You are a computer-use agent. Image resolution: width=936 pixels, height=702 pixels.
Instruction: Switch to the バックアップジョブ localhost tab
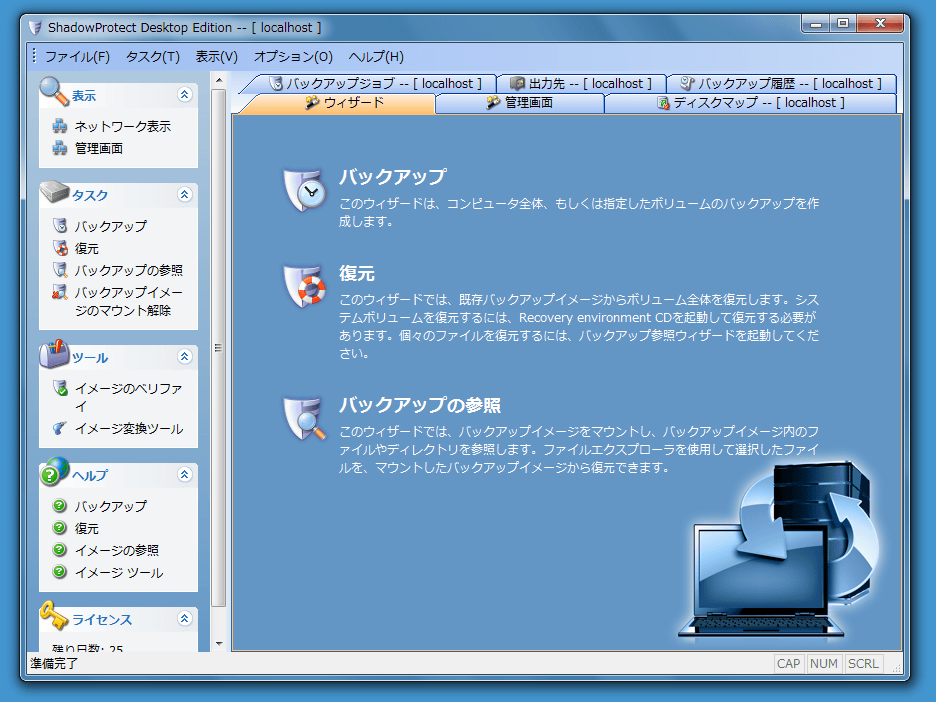pyautogui.click(x=375, y=84)
